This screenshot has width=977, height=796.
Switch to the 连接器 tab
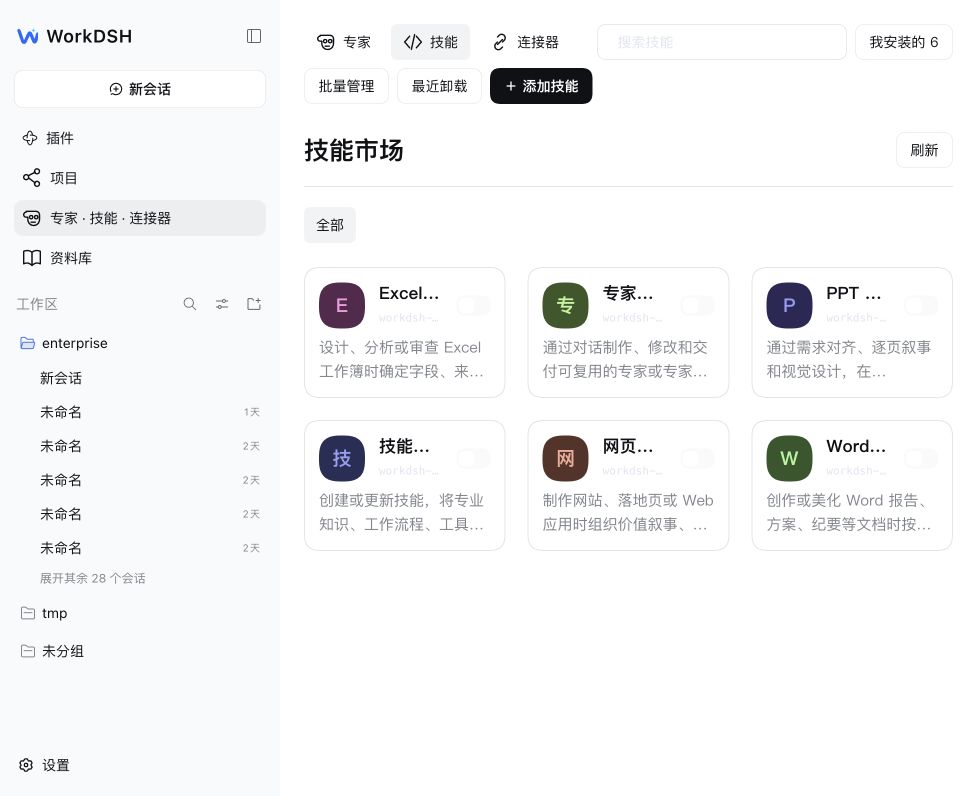click(x=525, y=42)
